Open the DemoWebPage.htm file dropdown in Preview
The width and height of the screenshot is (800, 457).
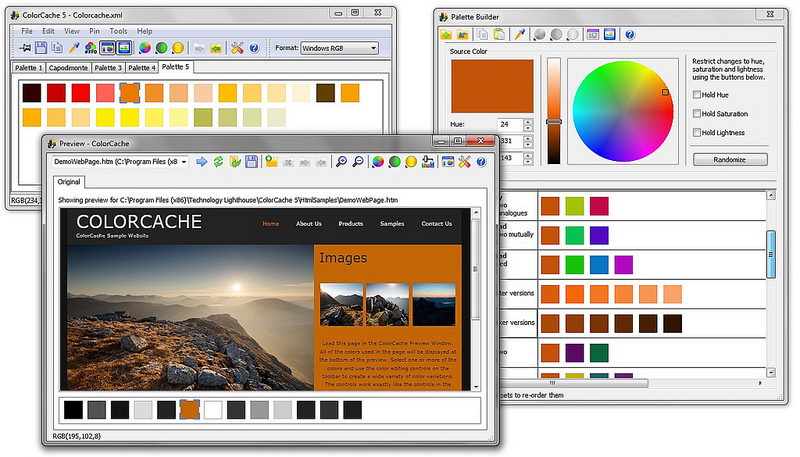120,162
